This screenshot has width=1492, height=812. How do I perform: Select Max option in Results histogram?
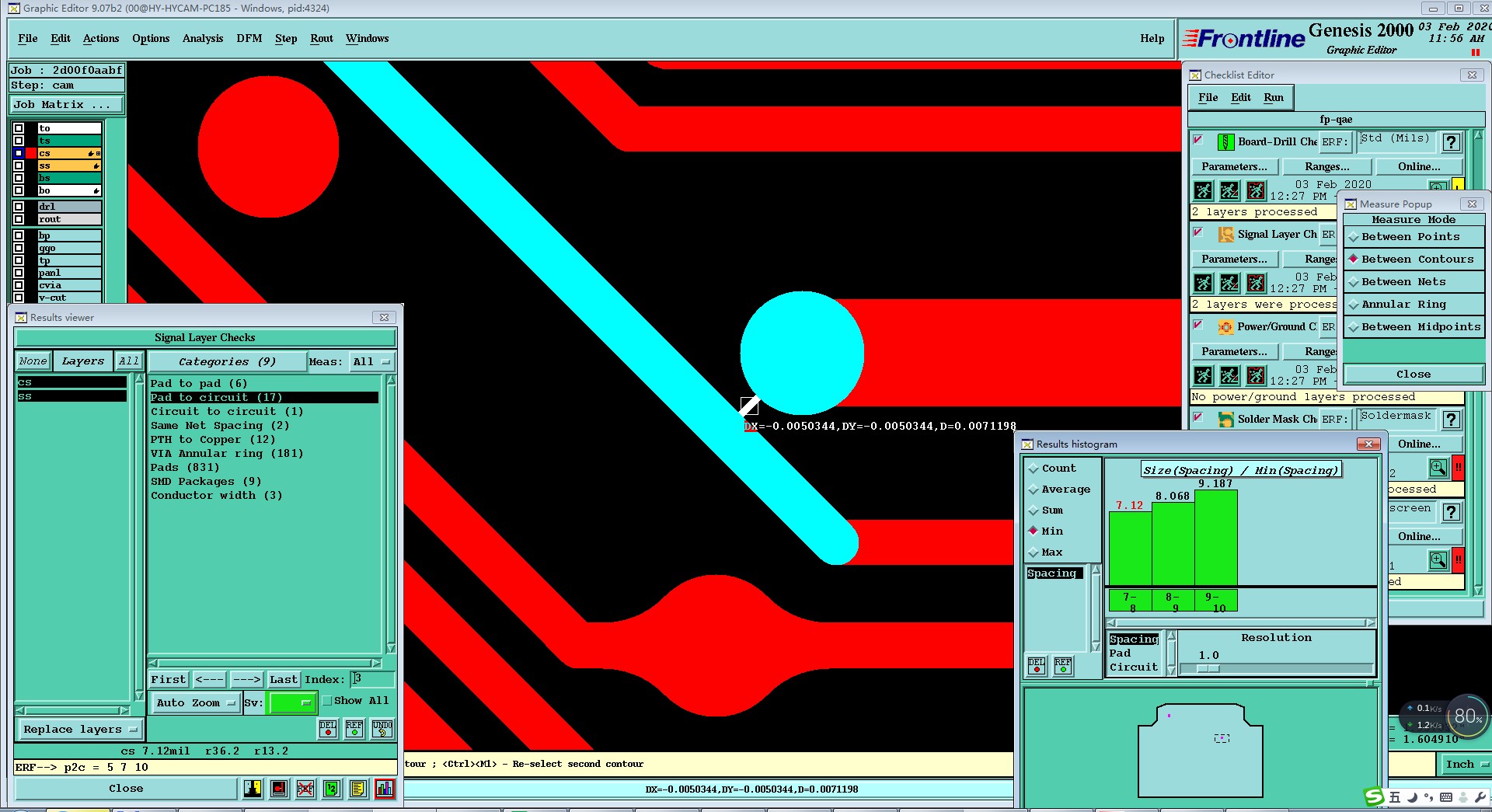pyautogui.click(x=1045, y=552)
